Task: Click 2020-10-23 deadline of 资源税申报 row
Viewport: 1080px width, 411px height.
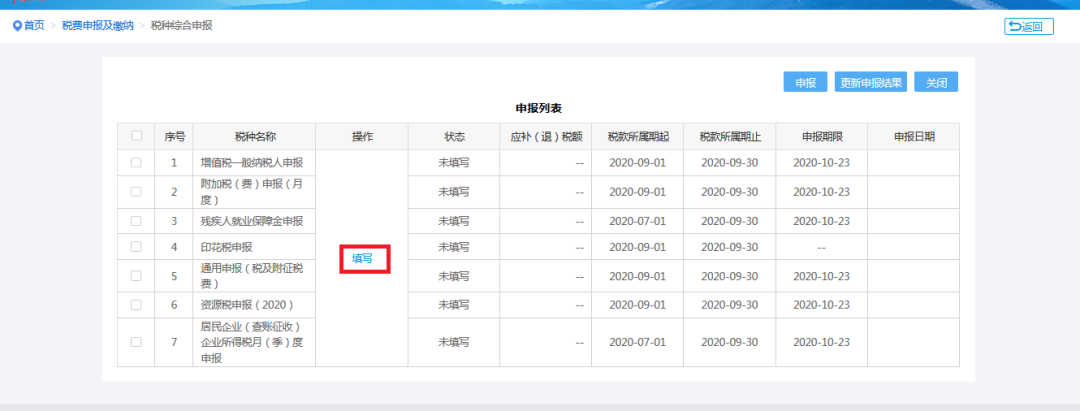Action: coord(822,304)
